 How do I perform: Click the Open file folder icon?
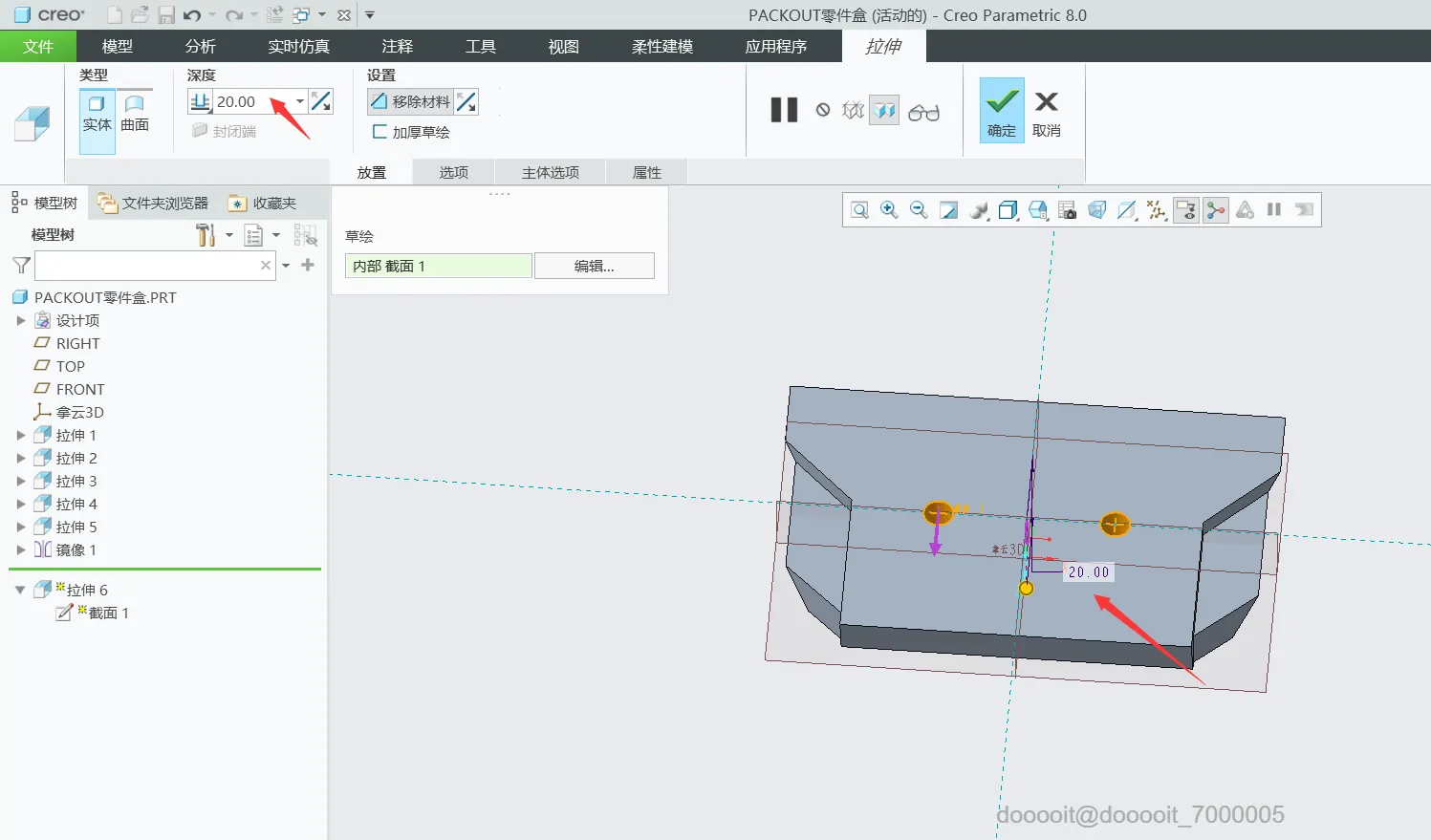[x=140, y=15]
